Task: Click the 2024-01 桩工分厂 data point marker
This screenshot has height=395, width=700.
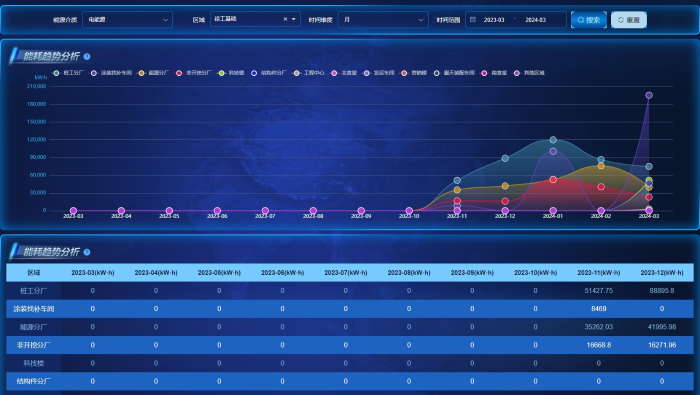Action: (553, 140)
